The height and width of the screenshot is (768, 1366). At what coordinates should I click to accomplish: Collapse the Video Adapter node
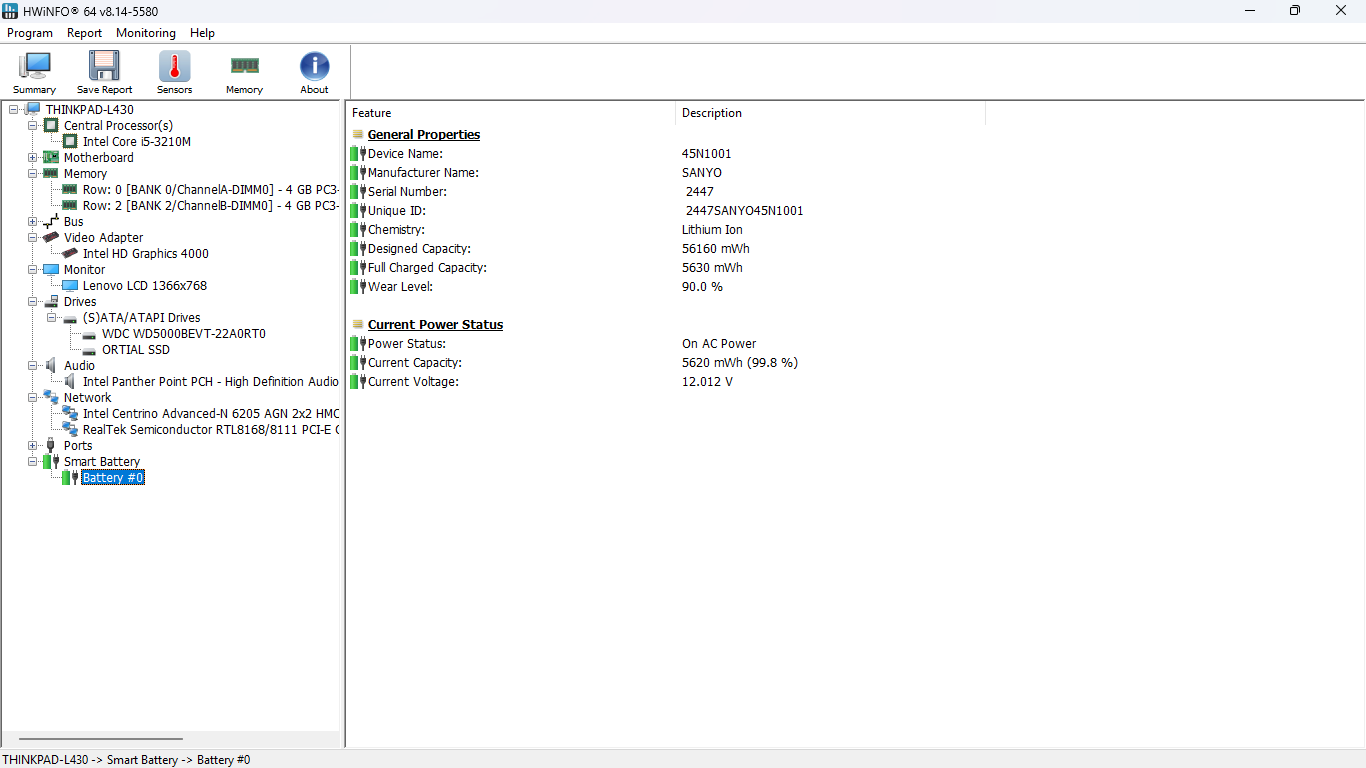33,237
